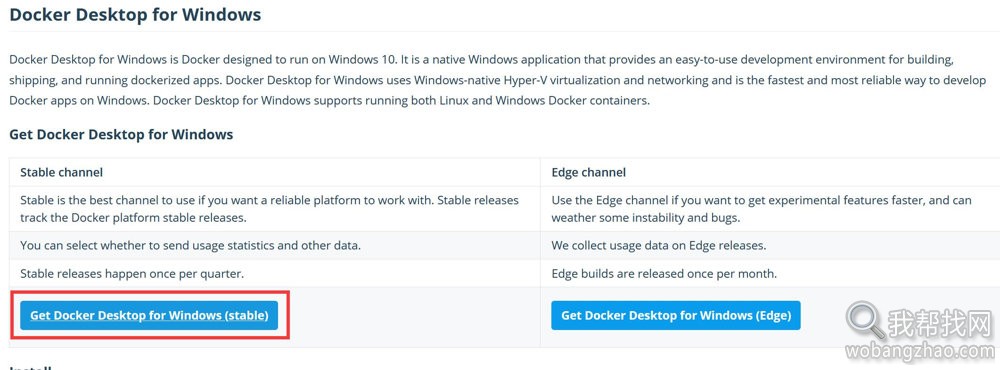Click 'We collect usage data on Edge releases.' cell
Viewport: 1000px width, 370px height.
click(770, 245)
